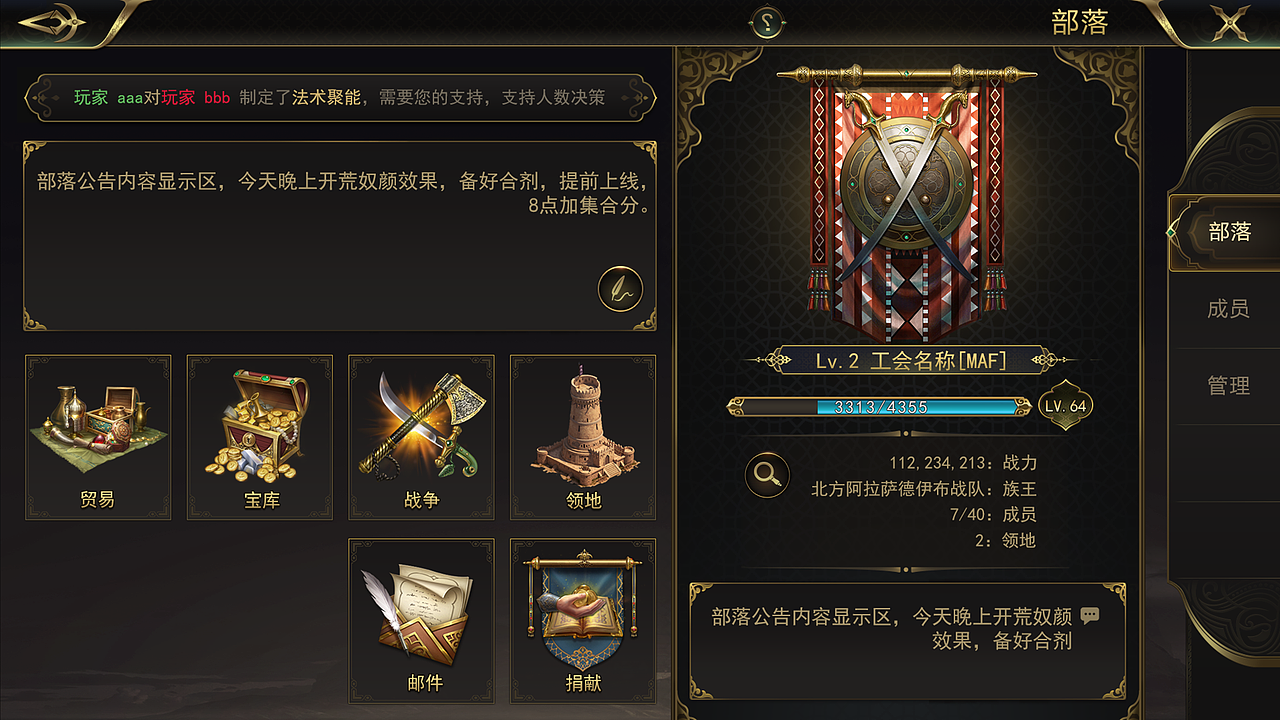Open the 邮件 mail icon
1280x720 pixels.
click(421, 621)
